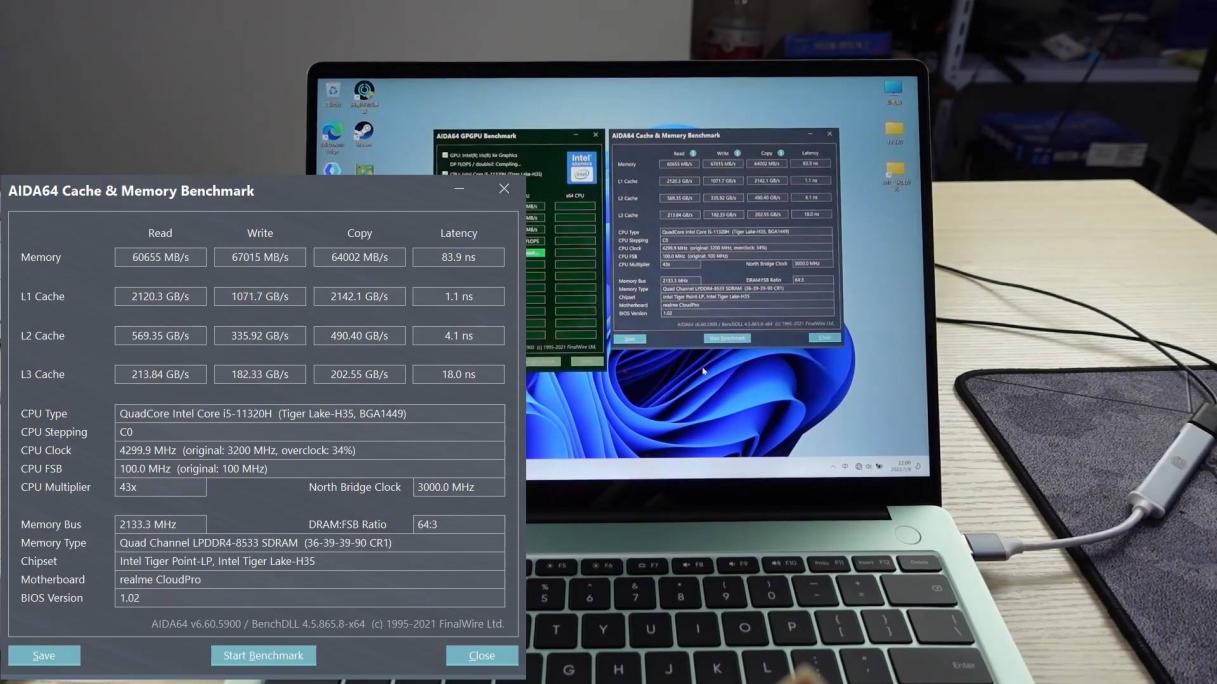
Task: Select L1 Cache Write value 1071.7 GB/s
Action: tap(260, 296)
